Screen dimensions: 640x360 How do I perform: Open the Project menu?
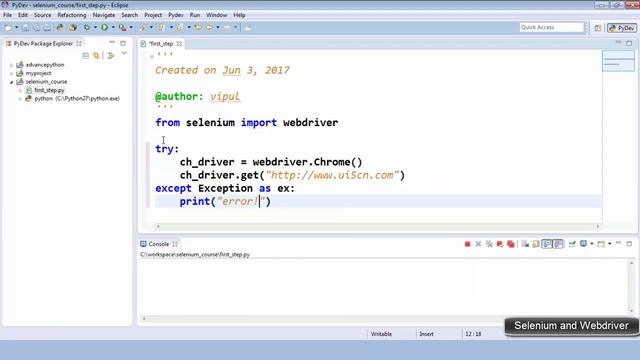[x=153, y=15]
